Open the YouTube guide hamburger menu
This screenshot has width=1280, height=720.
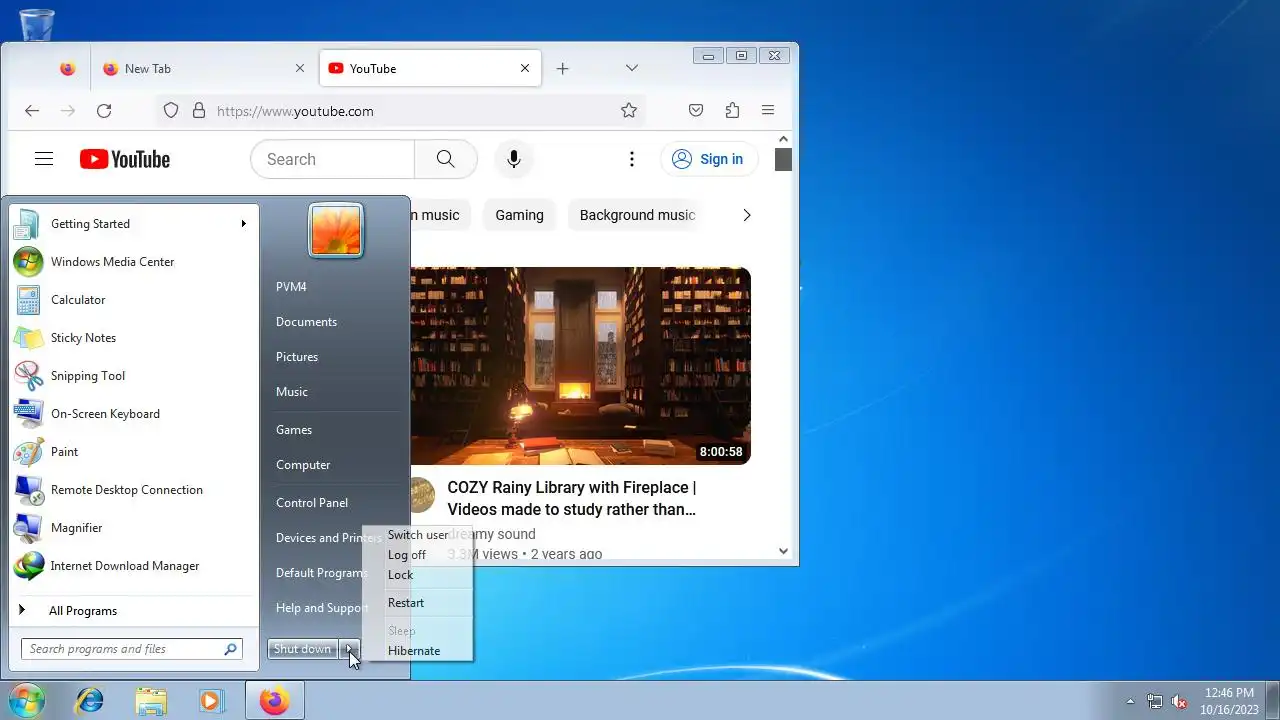[x=44, y=159]
